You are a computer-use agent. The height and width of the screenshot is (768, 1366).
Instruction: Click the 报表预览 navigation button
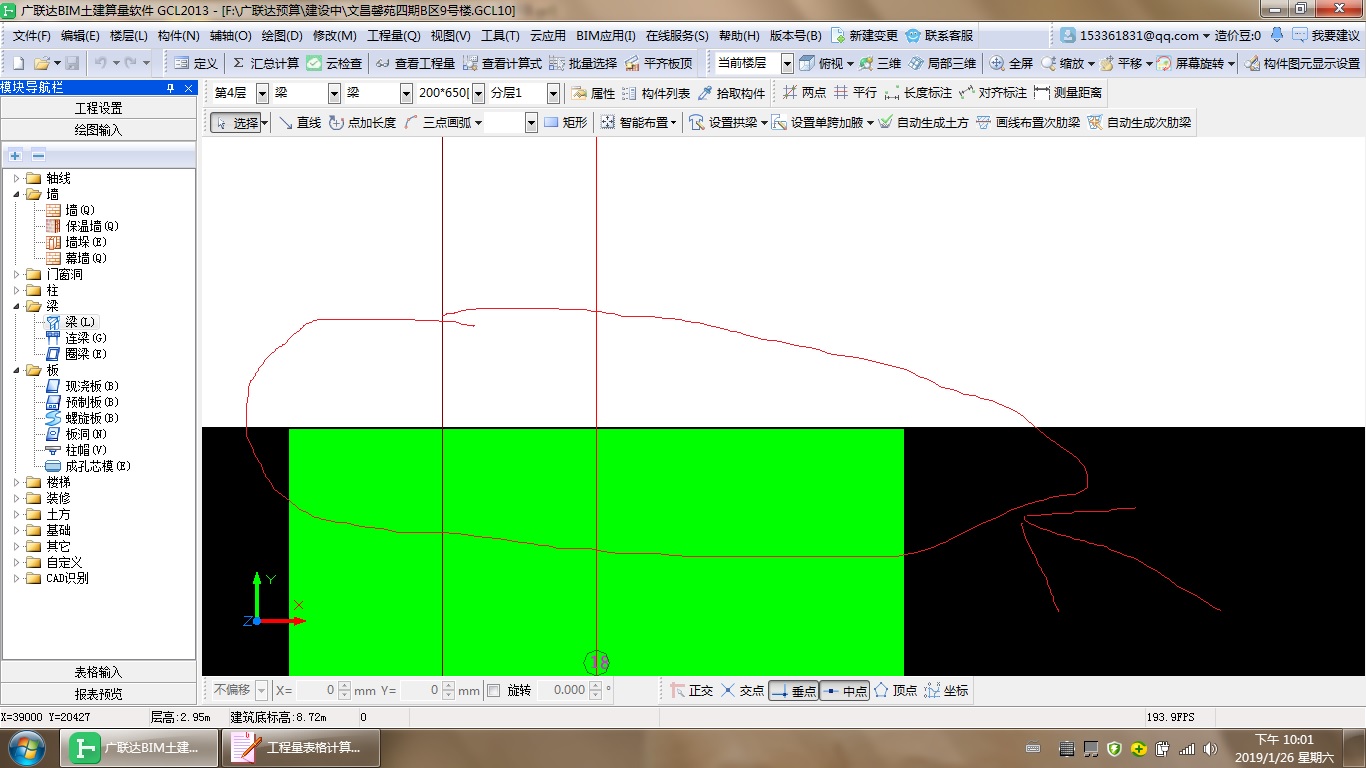(98, 694)
